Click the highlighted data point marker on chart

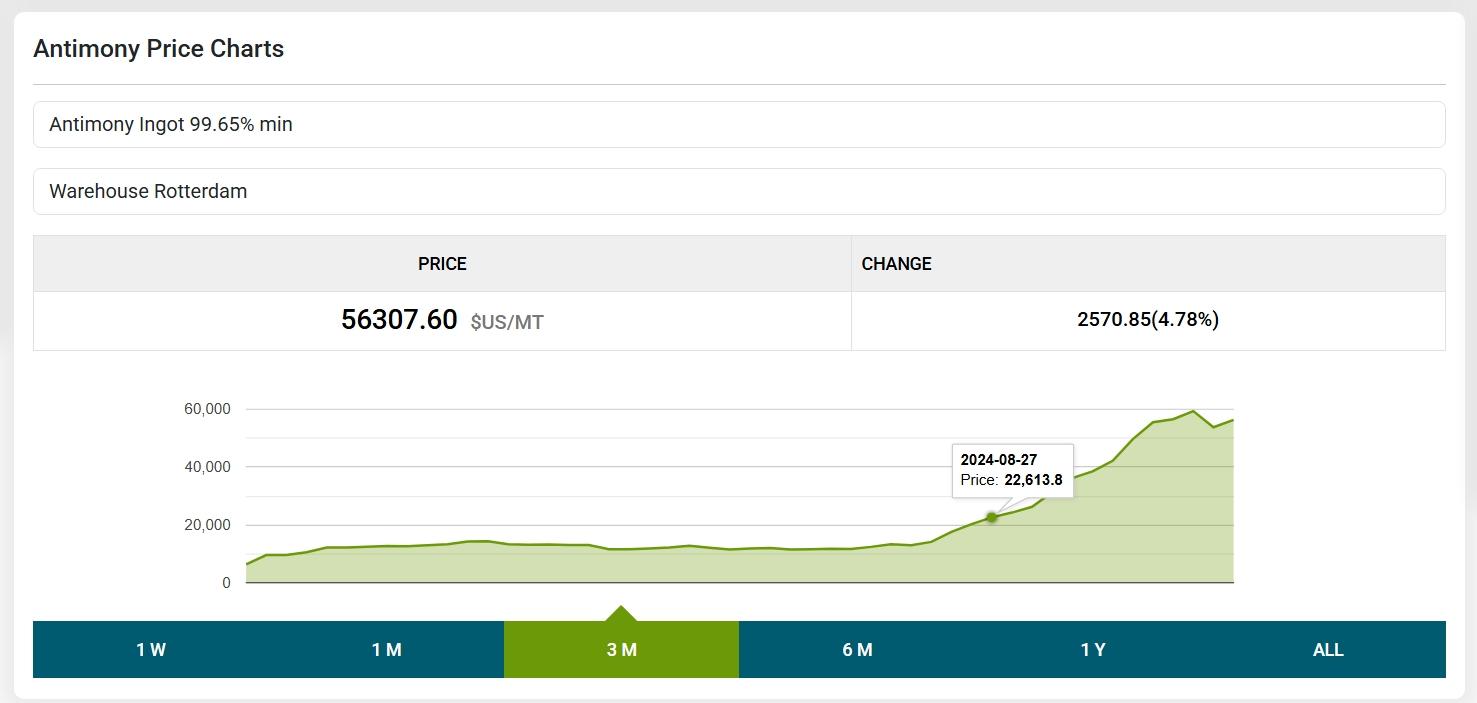click(x=992, y=517)
